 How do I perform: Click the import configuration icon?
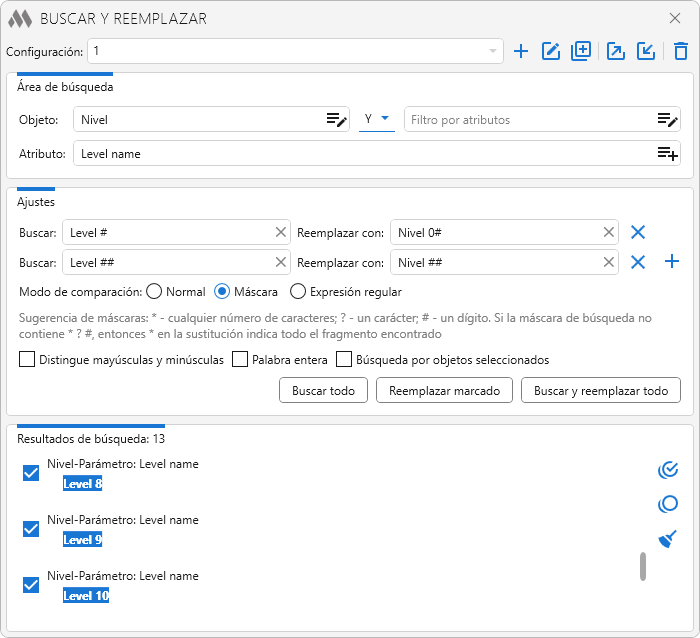pos(646,51)
